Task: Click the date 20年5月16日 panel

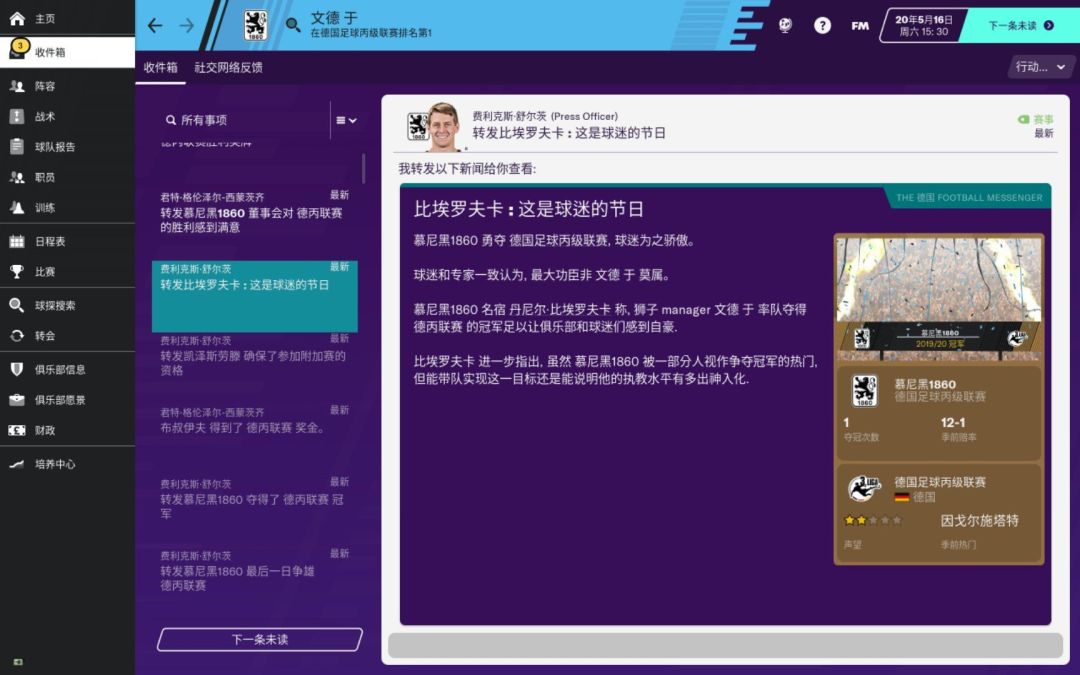Action: pyautogui.click(x=924, y=25)
